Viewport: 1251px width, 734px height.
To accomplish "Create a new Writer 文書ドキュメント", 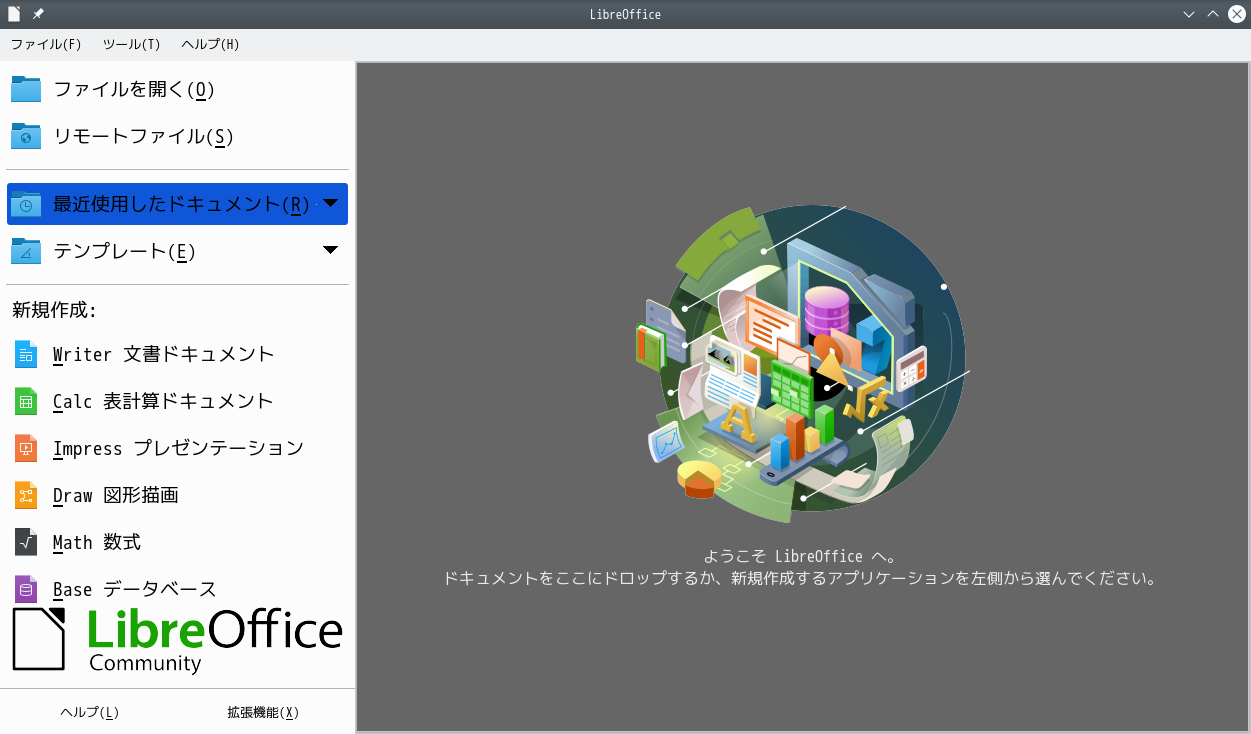I will point(178,354).
